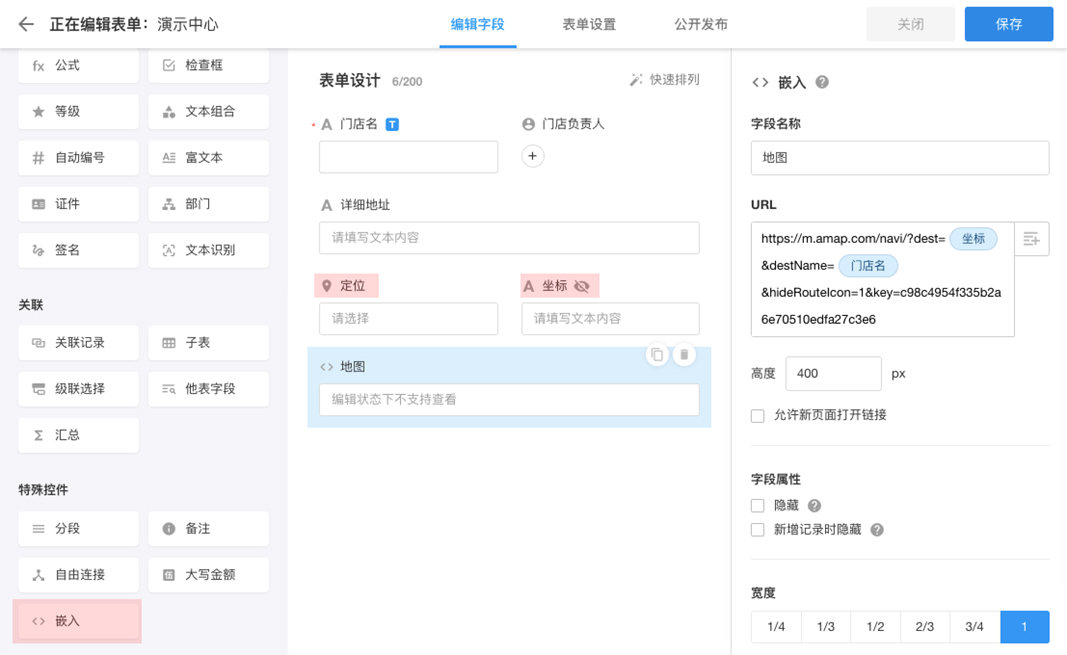The image size is (1067, 655).
Task: Select the 地图 embed field in form
Action: click(x=509, y=387)
